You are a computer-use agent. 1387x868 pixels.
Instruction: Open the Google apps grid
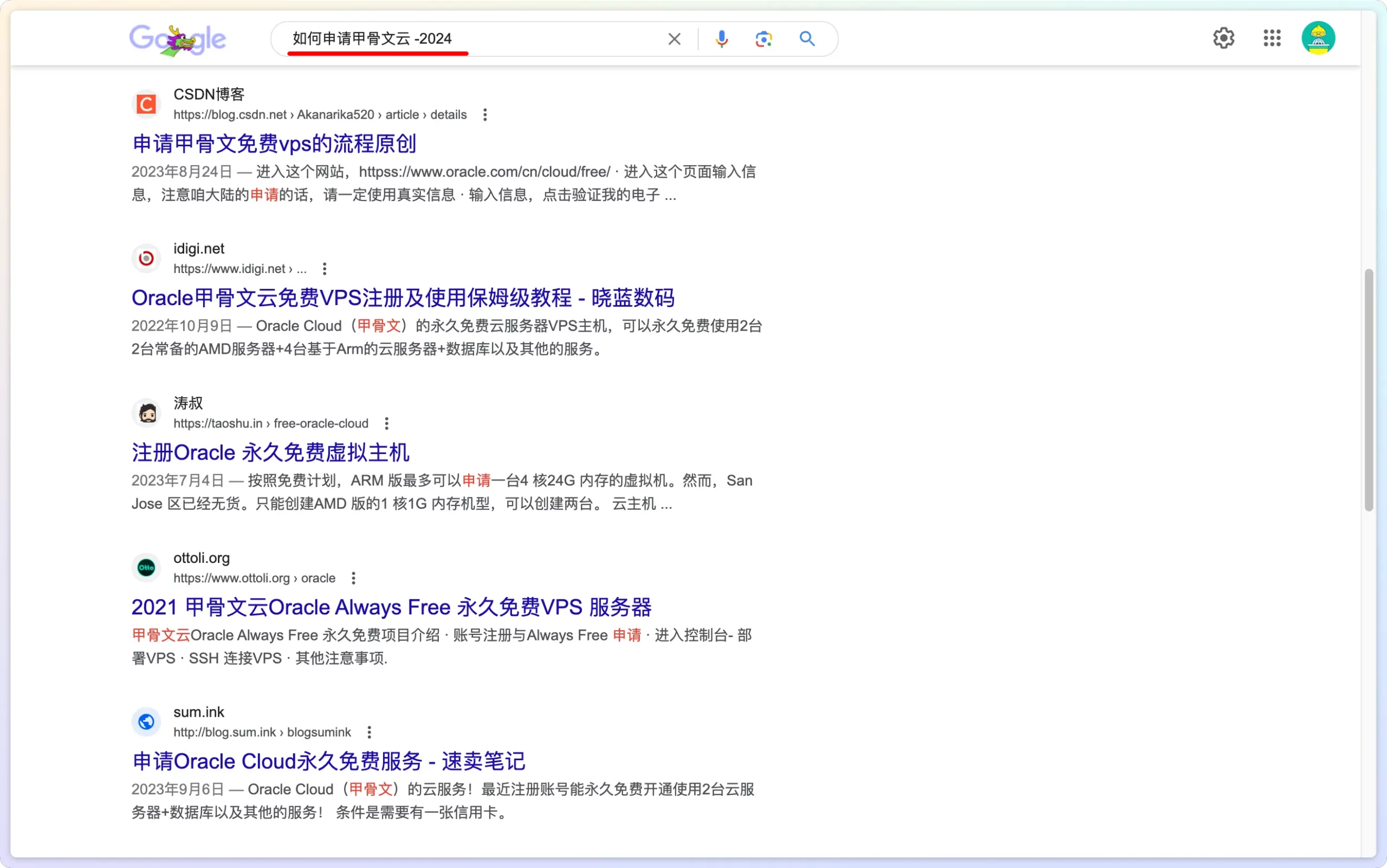(x=1272, y=38)
